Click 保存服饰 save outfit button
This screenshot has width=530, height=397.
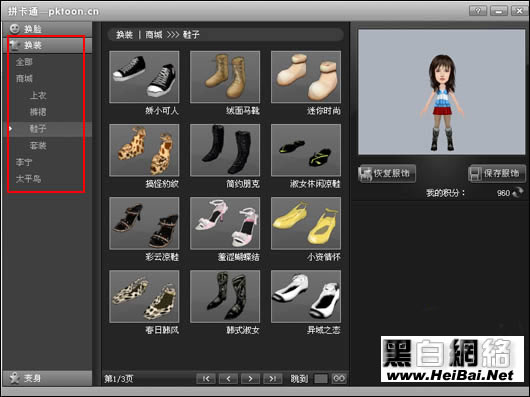tap(497, 174)
